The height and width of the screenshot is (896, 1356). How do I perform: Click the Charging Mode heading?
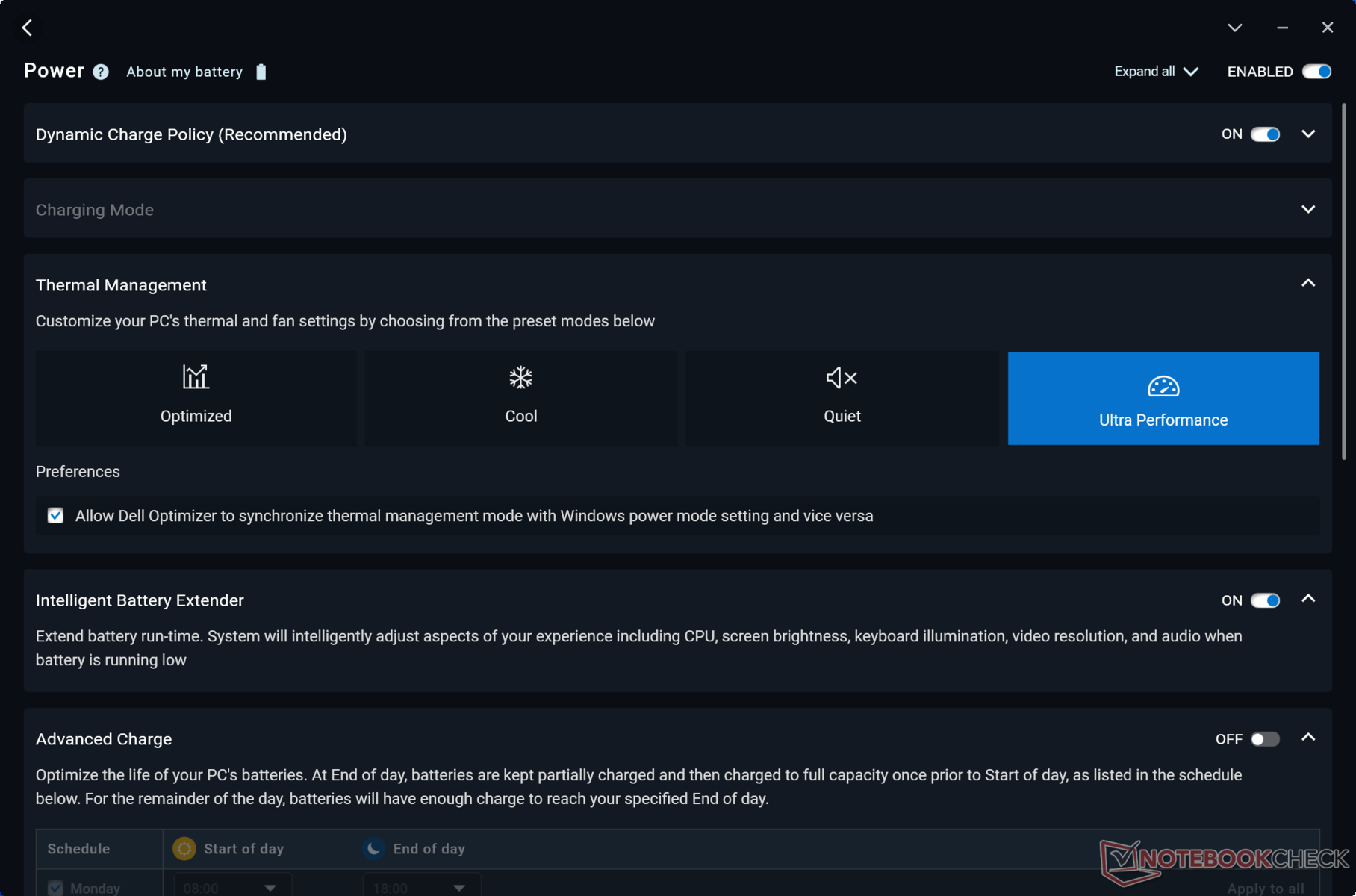point(95,210)
